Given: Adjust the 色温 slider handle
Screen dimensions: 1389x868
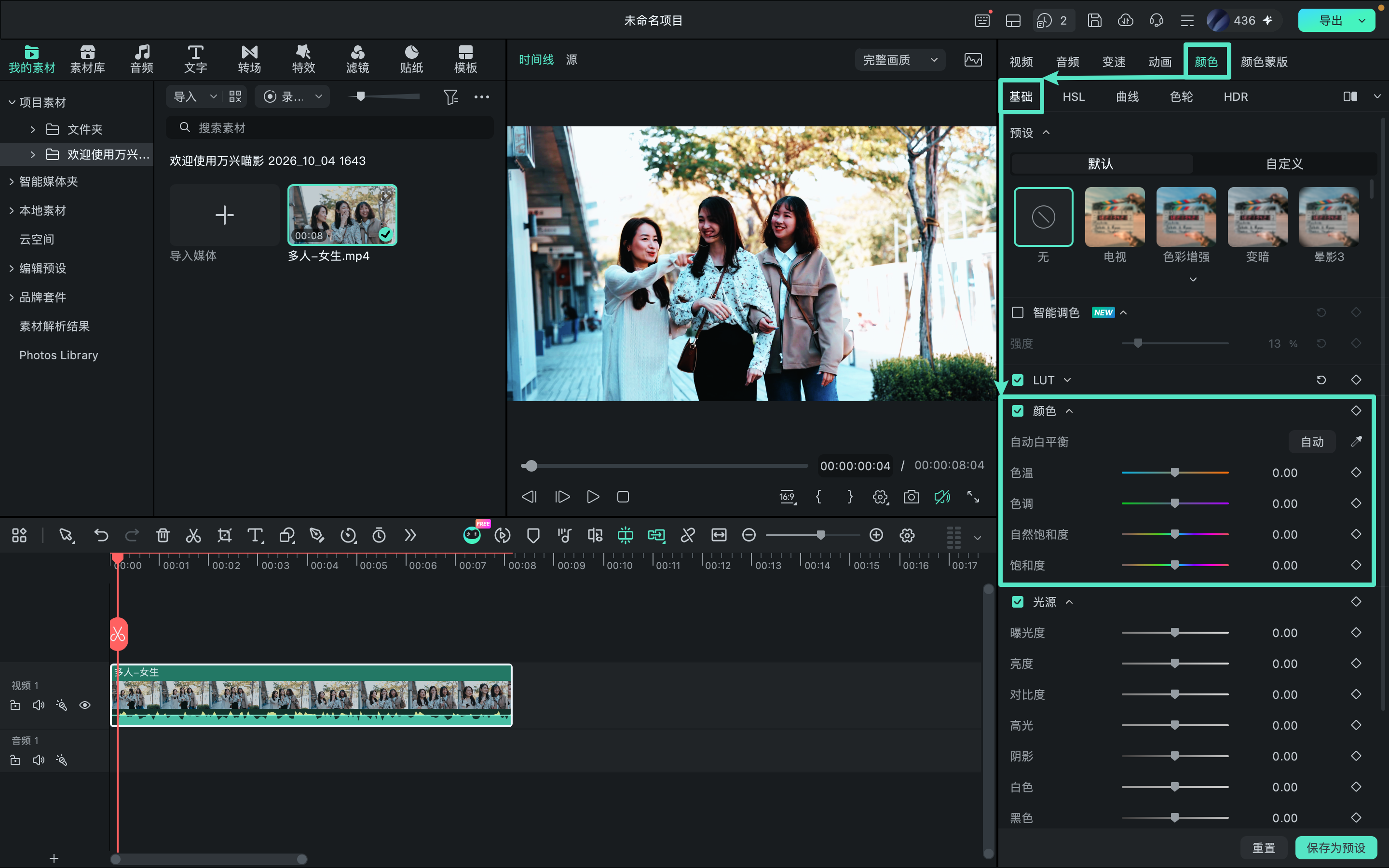Looking at the screenshot, I should [x=1175, y=473].
